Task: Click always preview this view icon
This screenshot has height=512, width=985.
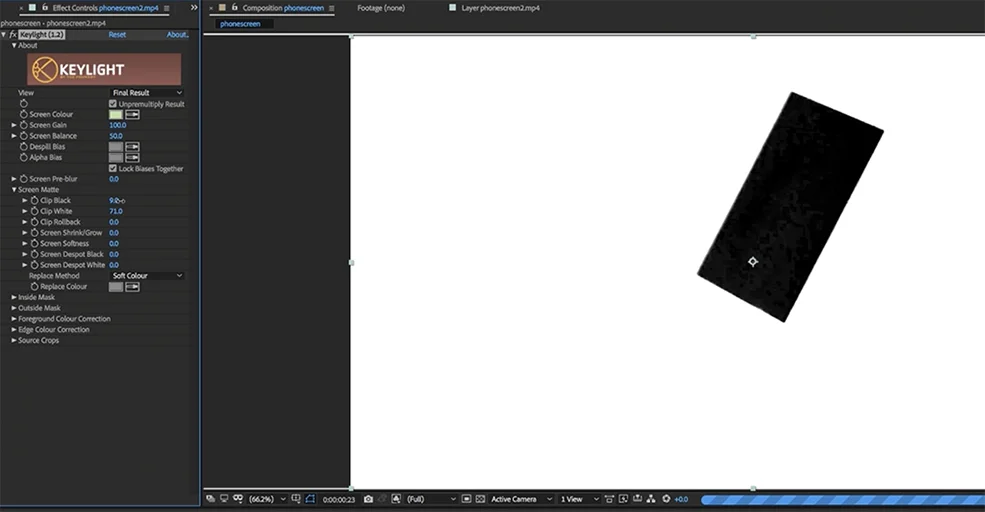Action: pyautogui.click(x=211, y=499)
